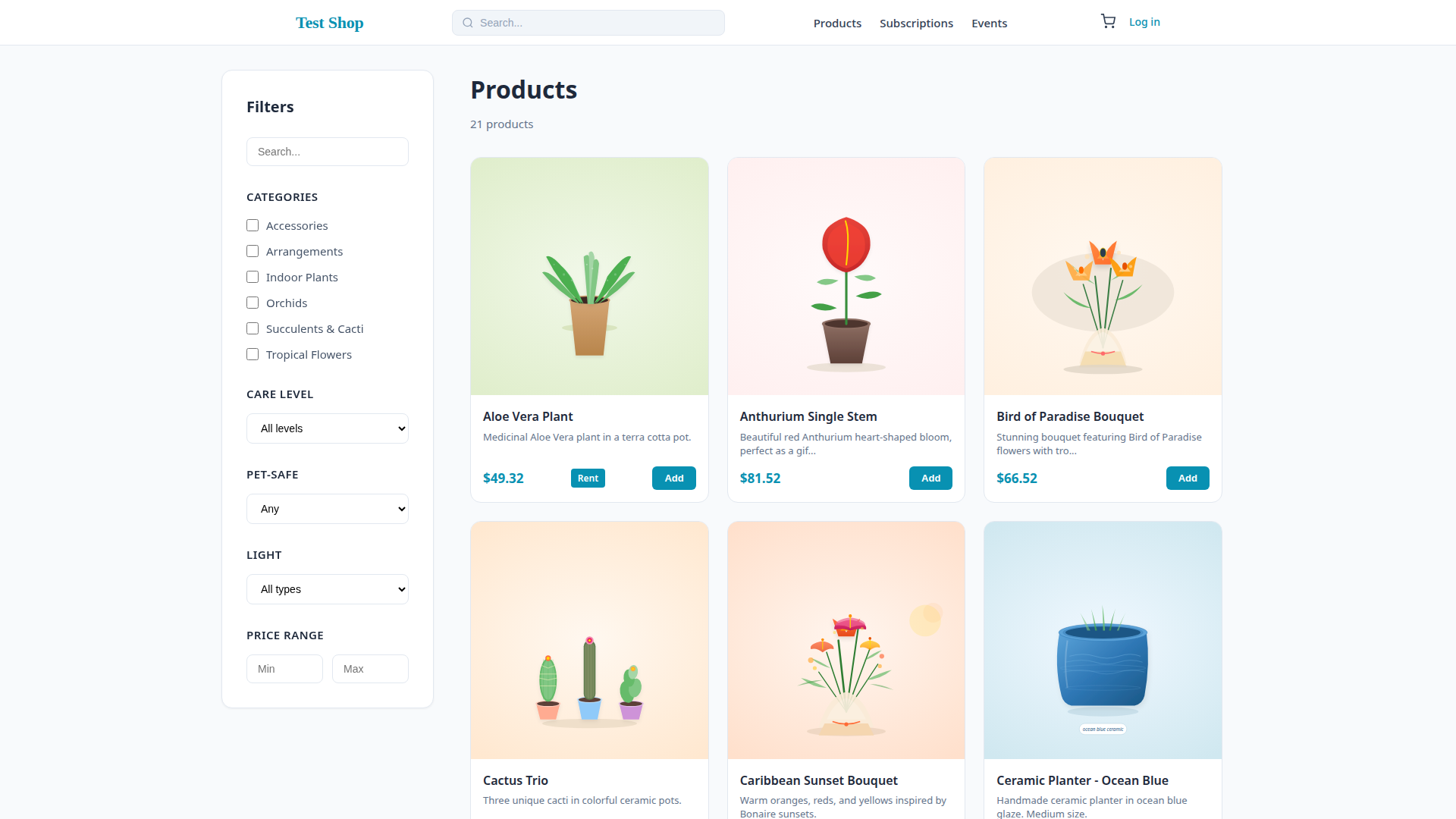The height and width of the screenshot is (819, 1456).
Task: Open the Events nav item
Action: click(x=990, y=24)
